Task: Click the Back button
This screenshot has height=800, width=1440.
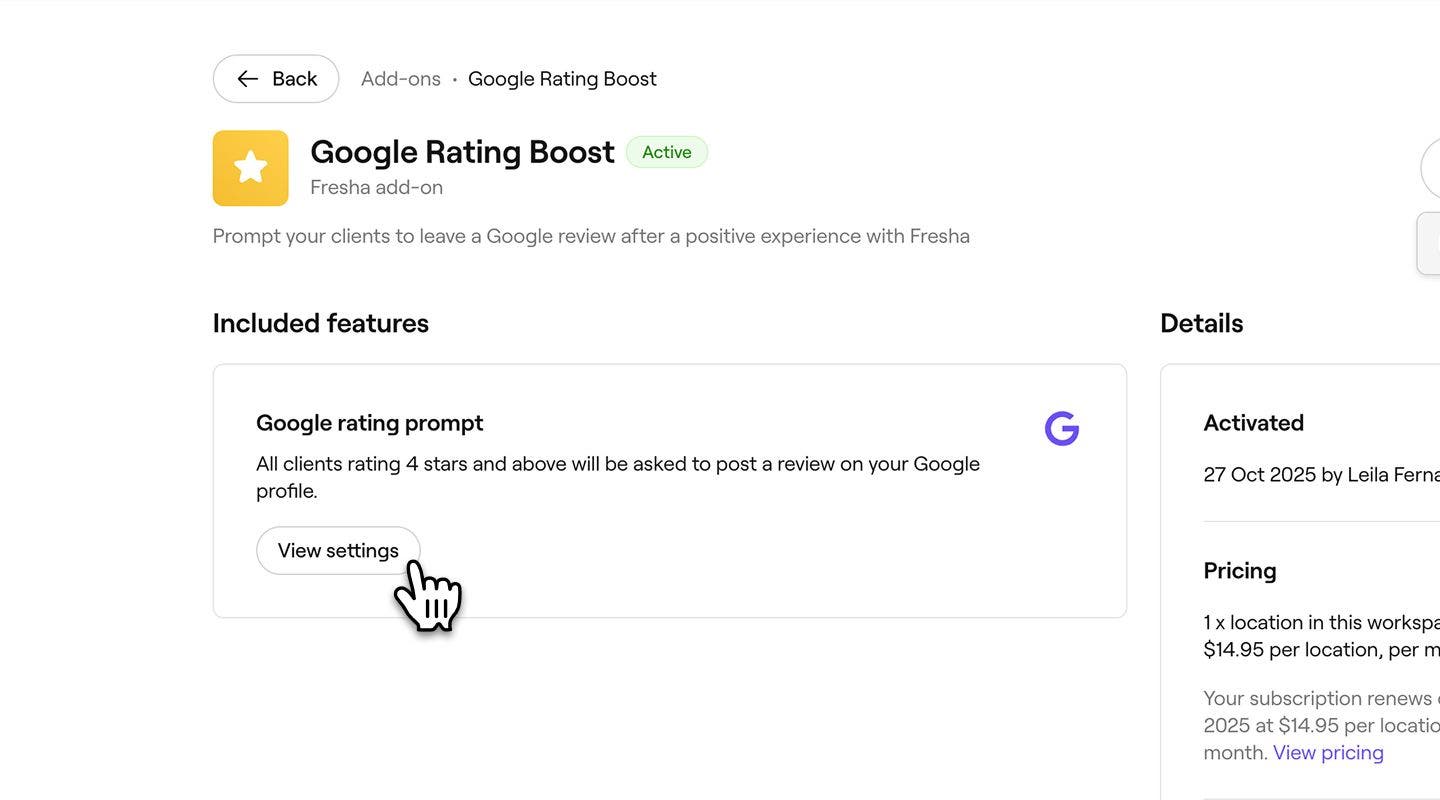Action: coord(276,79)
